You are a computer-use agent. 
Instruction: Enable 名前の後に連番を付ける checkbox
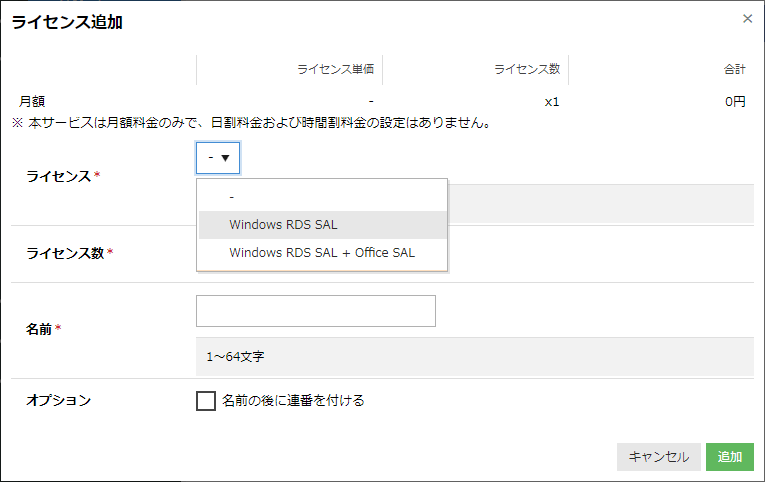[x=206, y=401]
